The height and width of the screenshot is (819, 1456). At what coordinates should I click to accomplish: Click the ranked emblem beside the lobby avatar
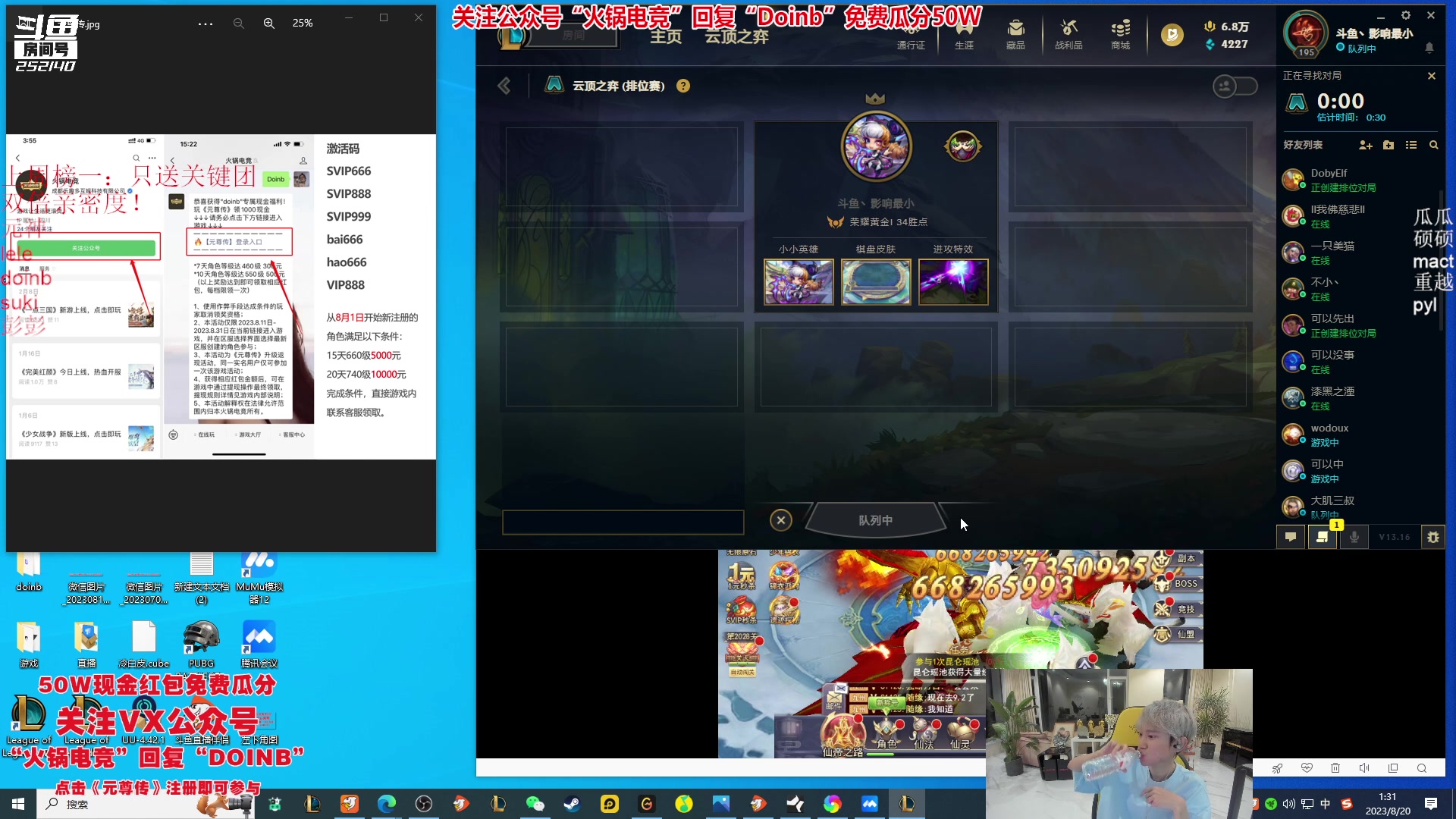(962, 146)
